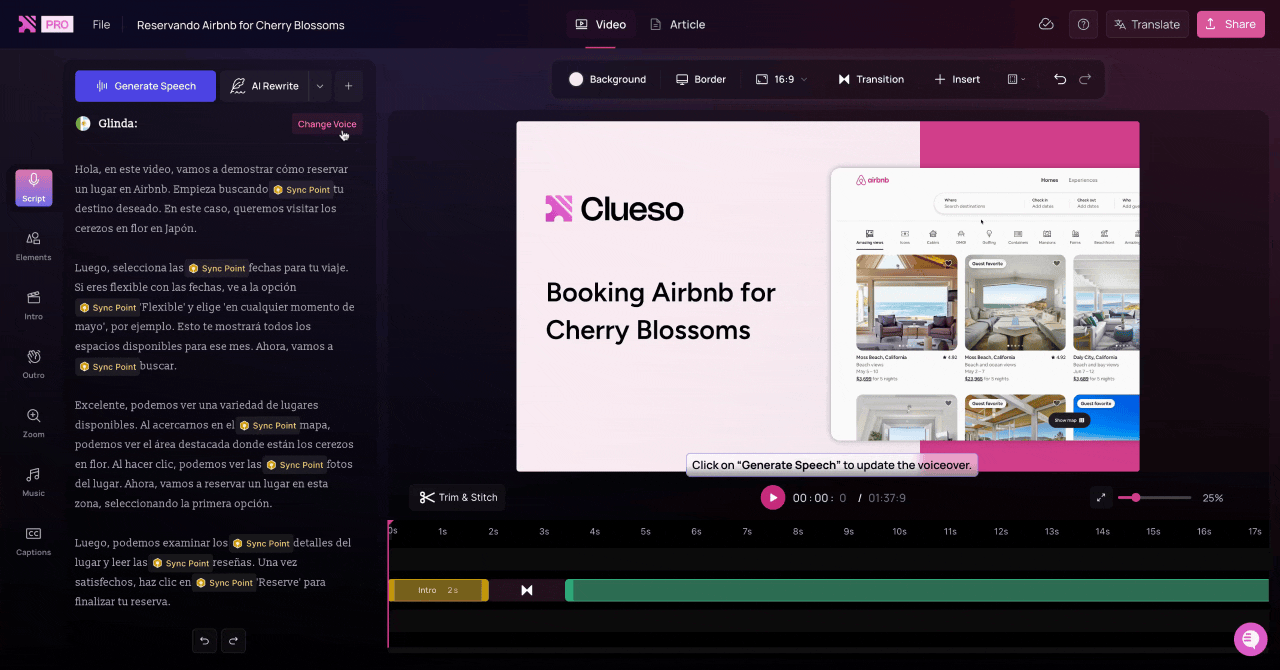
Task: Open the Script sidebar panel
Action: 34,187
